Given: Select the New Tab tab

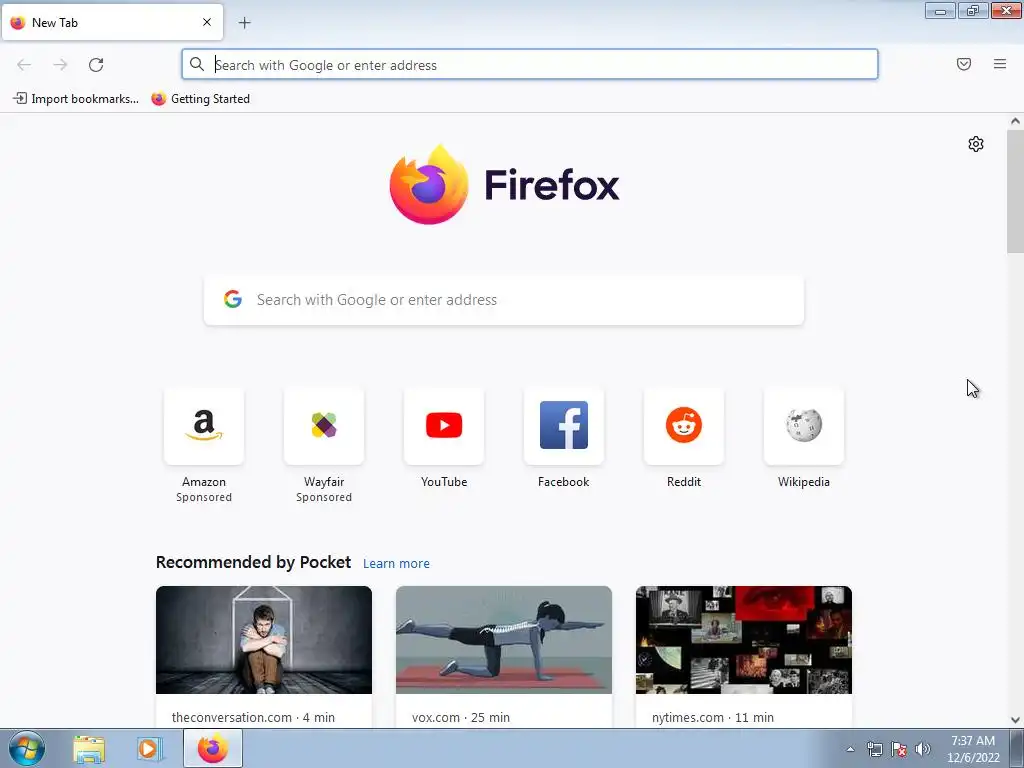Looking at the screenshot, I should pos(112,22).
